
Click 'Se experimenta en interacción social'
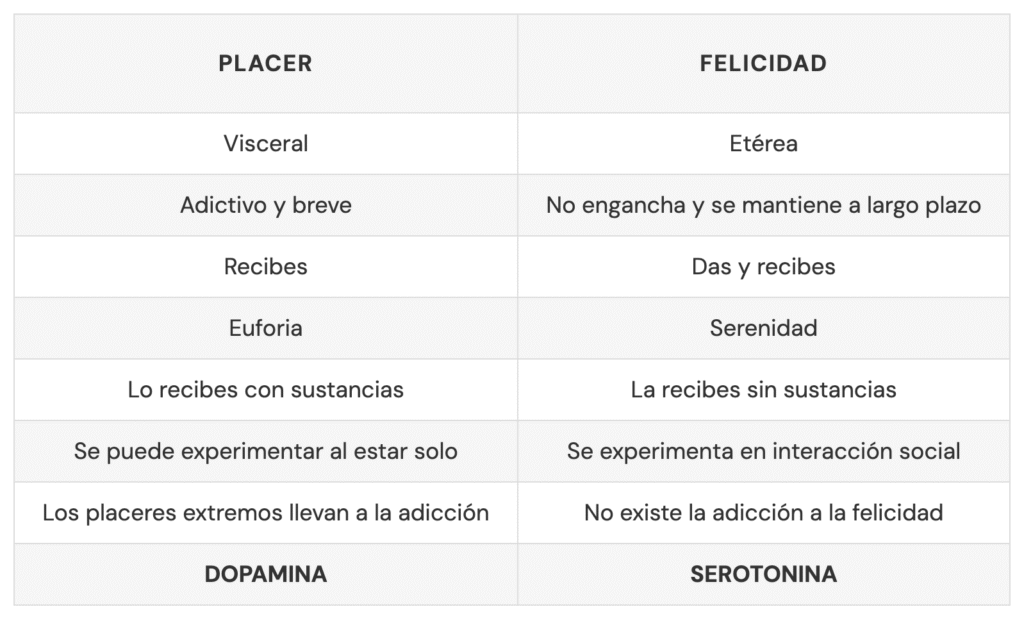coord(763,451)
